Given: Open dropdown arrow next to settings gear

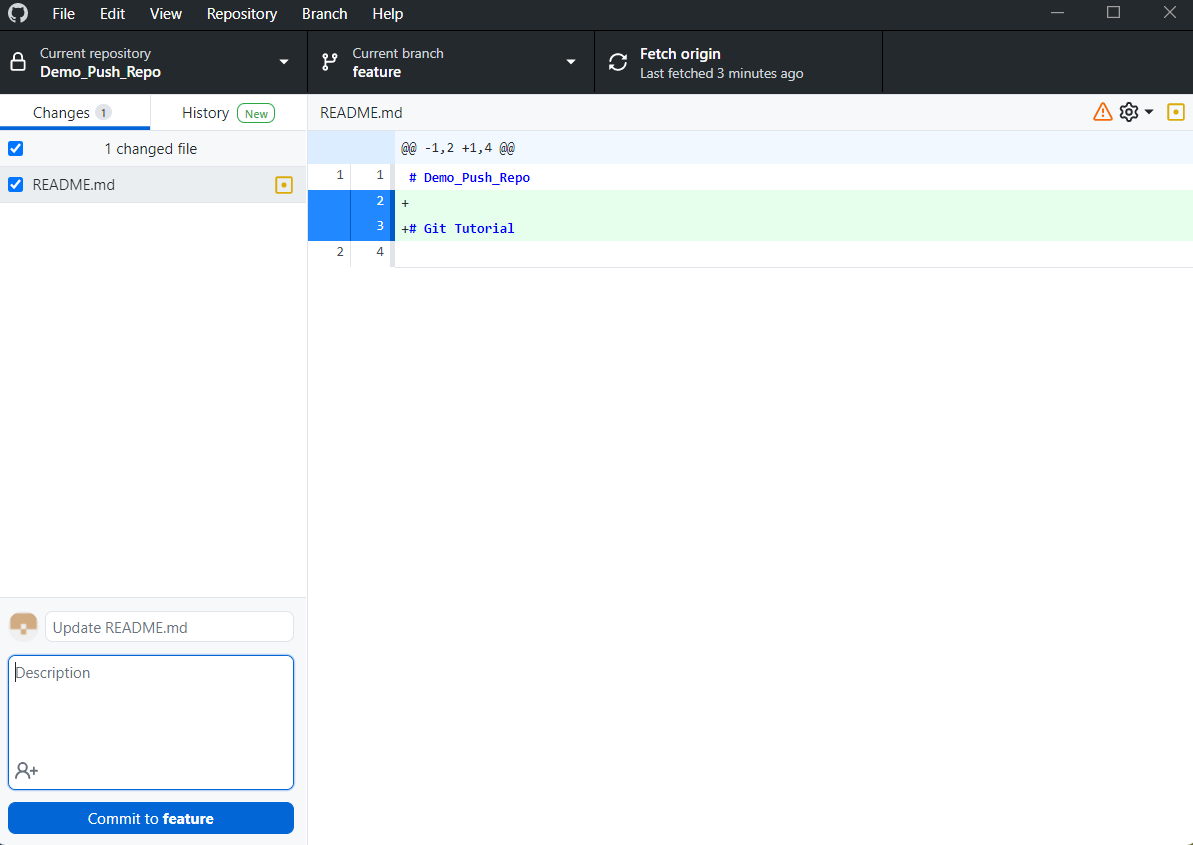Looking at the screenshot, I should (1149, 112).
